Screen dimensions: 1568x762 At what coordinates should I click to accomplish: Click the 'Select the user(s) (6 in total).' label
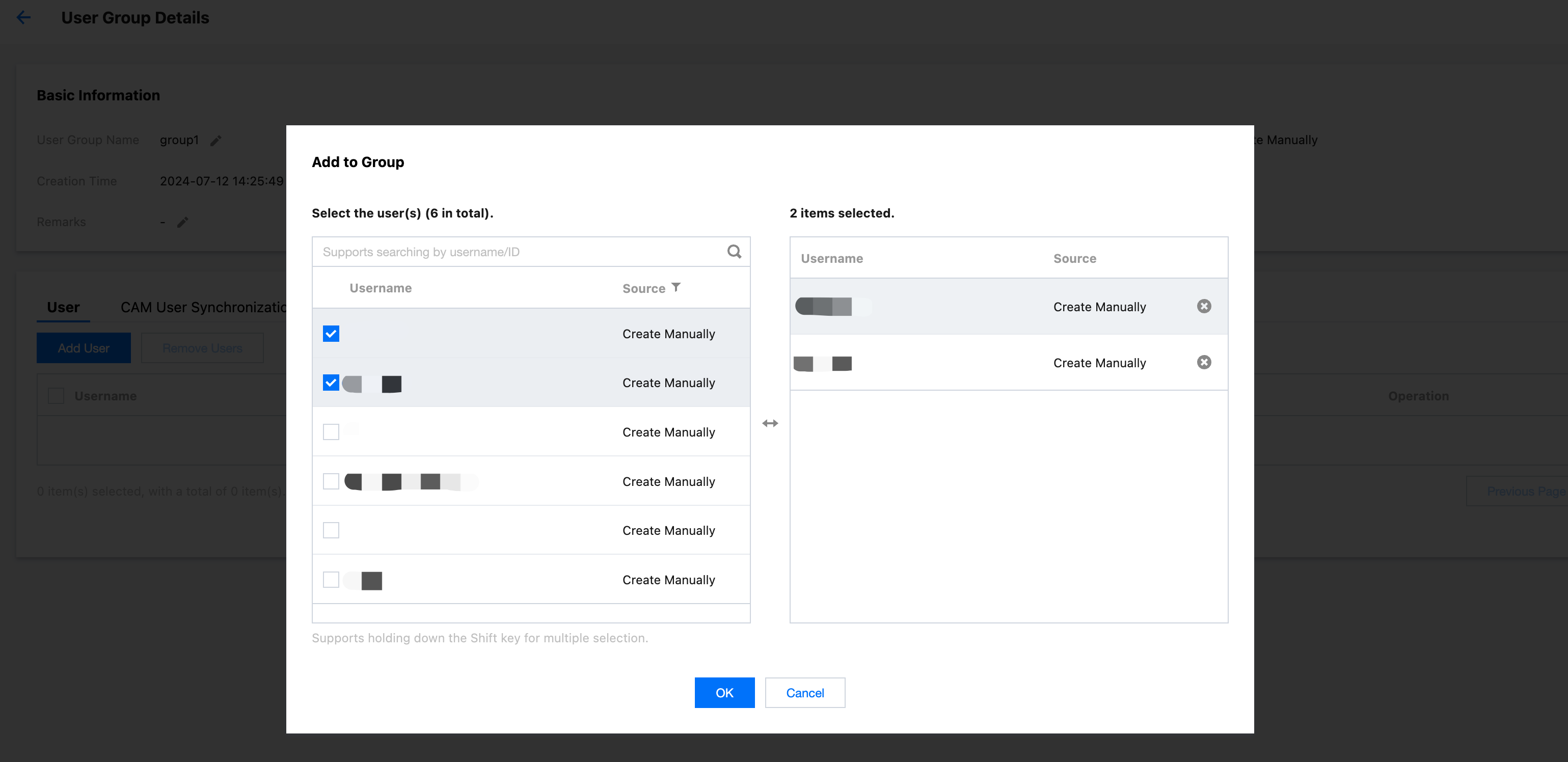402,213
